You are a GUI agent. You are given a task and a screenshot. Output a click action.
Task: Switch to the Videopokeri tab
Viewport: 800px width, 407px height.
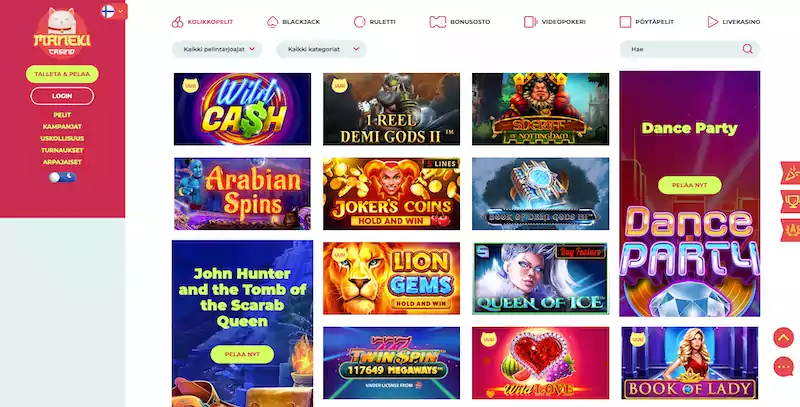555,22
